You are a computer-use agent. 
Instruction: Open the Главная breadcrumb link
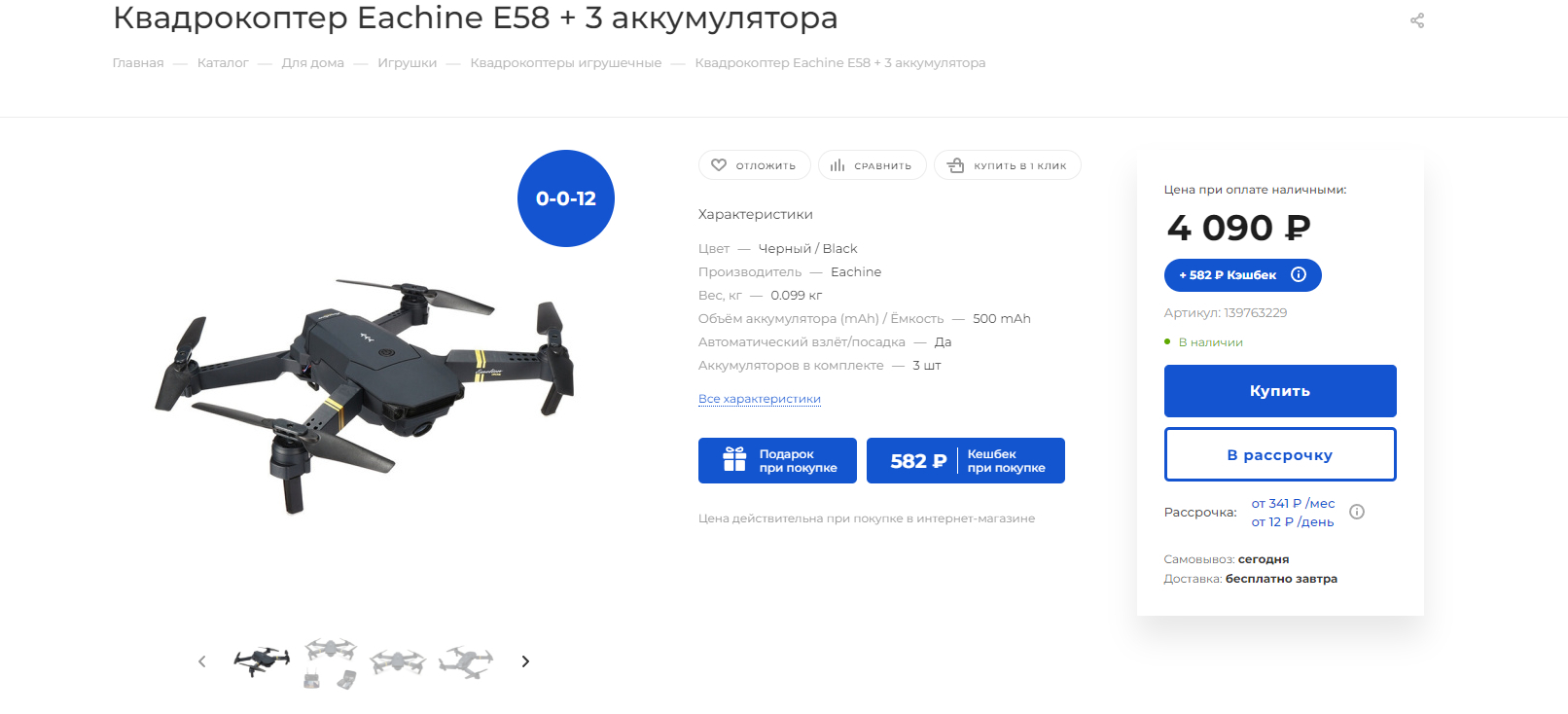[x=138, y=63]
